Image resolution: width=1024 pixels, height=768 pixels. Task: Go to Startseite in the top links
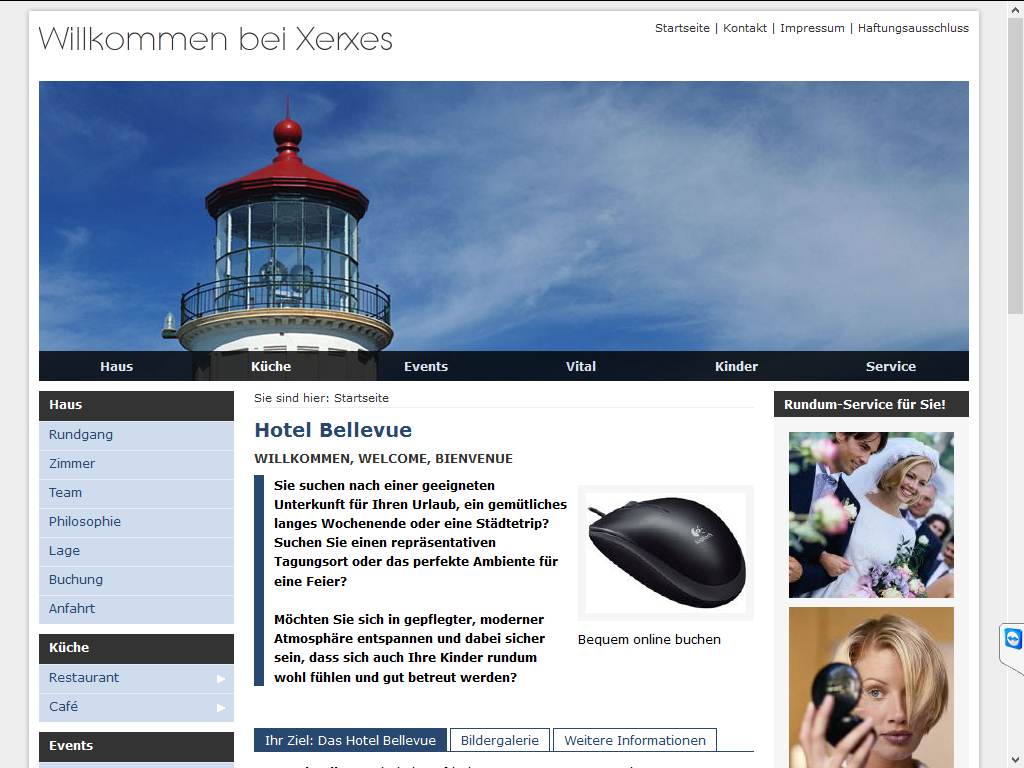click(x=682, y=28)
